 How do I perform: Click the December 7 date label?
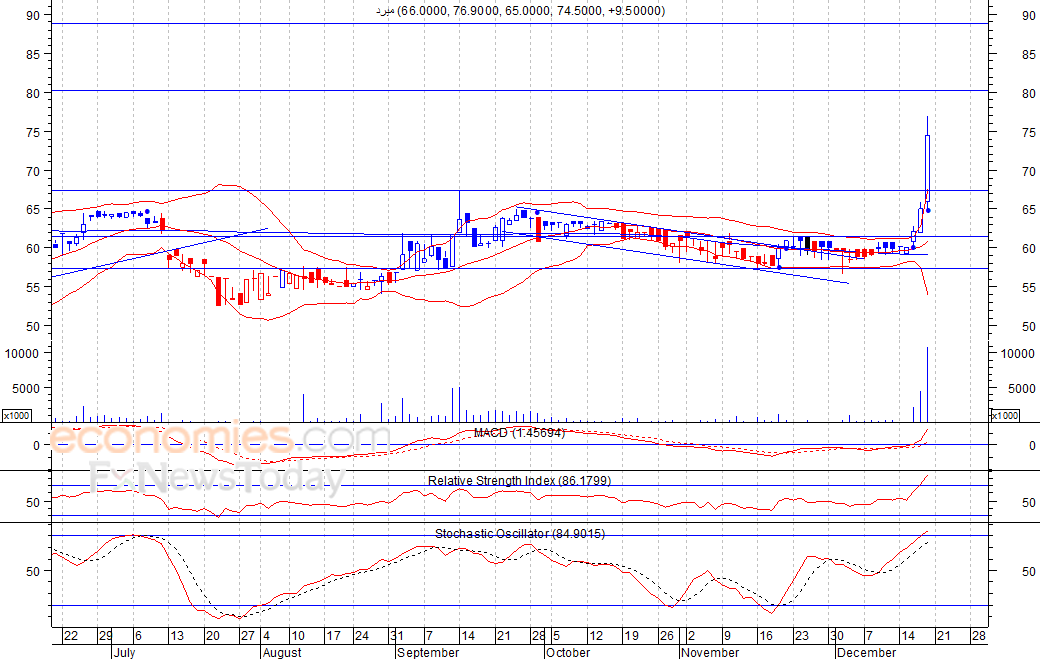(869, 636)
